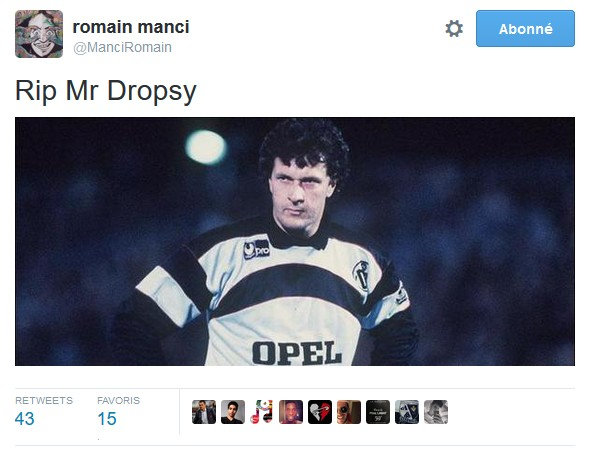The image size is (591, 450).
Task: Select the 'Rip Mr Dropsy' tweet text
Action: pos(106,91)
